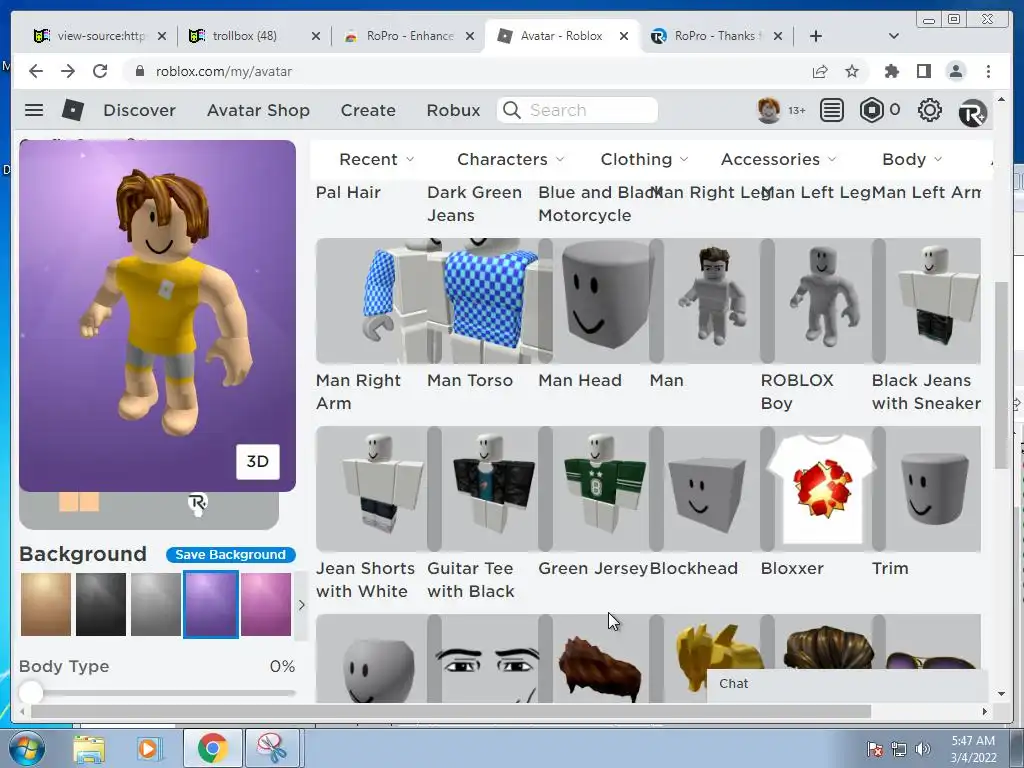The image size is (1024, 768).
Task: Open the Avatar Shop nav link
Action: (x=258, y=110)
